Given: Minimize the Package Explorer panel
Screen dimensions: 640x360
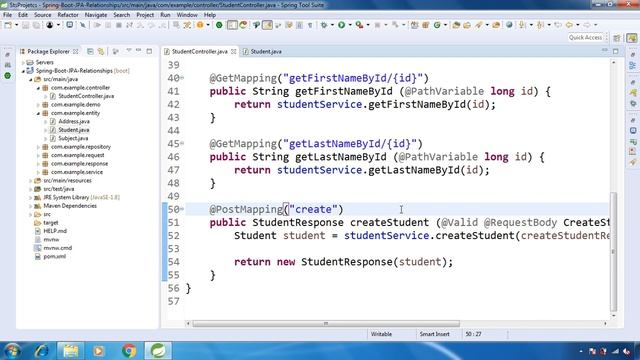Looking at the screenshot, I should point(138,51).
